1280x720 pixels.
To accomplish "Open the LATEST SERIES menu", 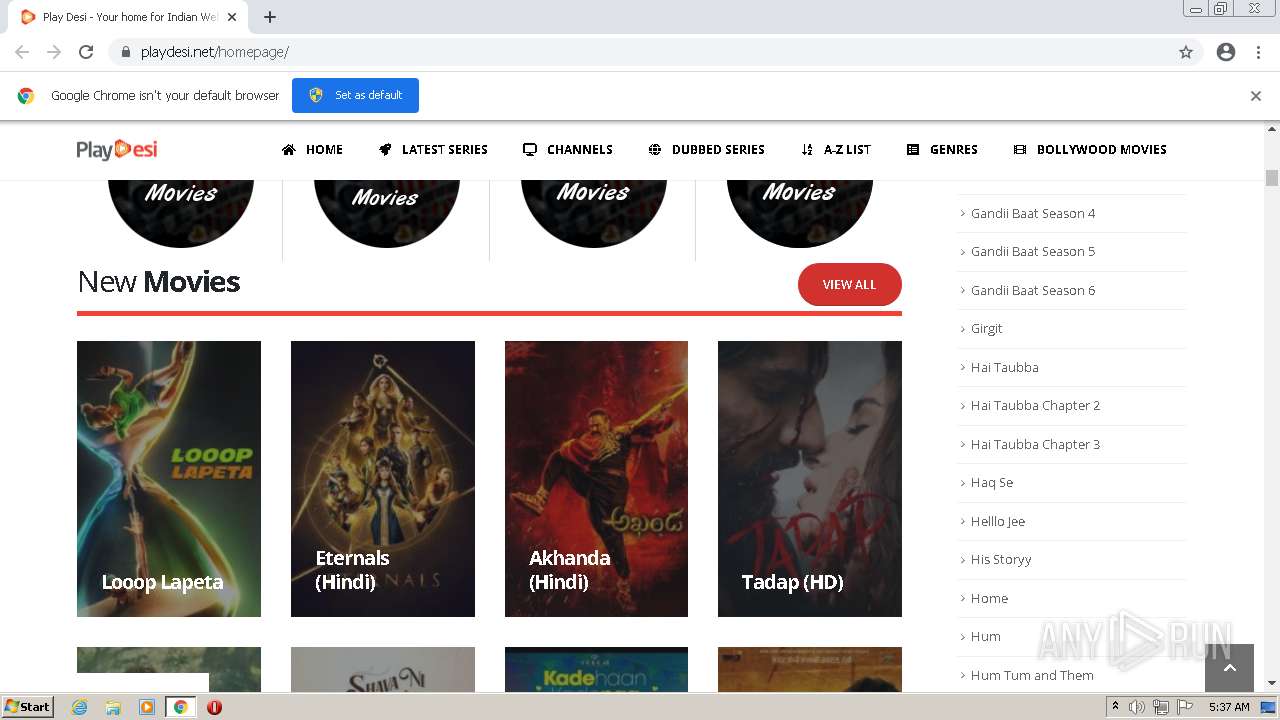I will [433, 149].
